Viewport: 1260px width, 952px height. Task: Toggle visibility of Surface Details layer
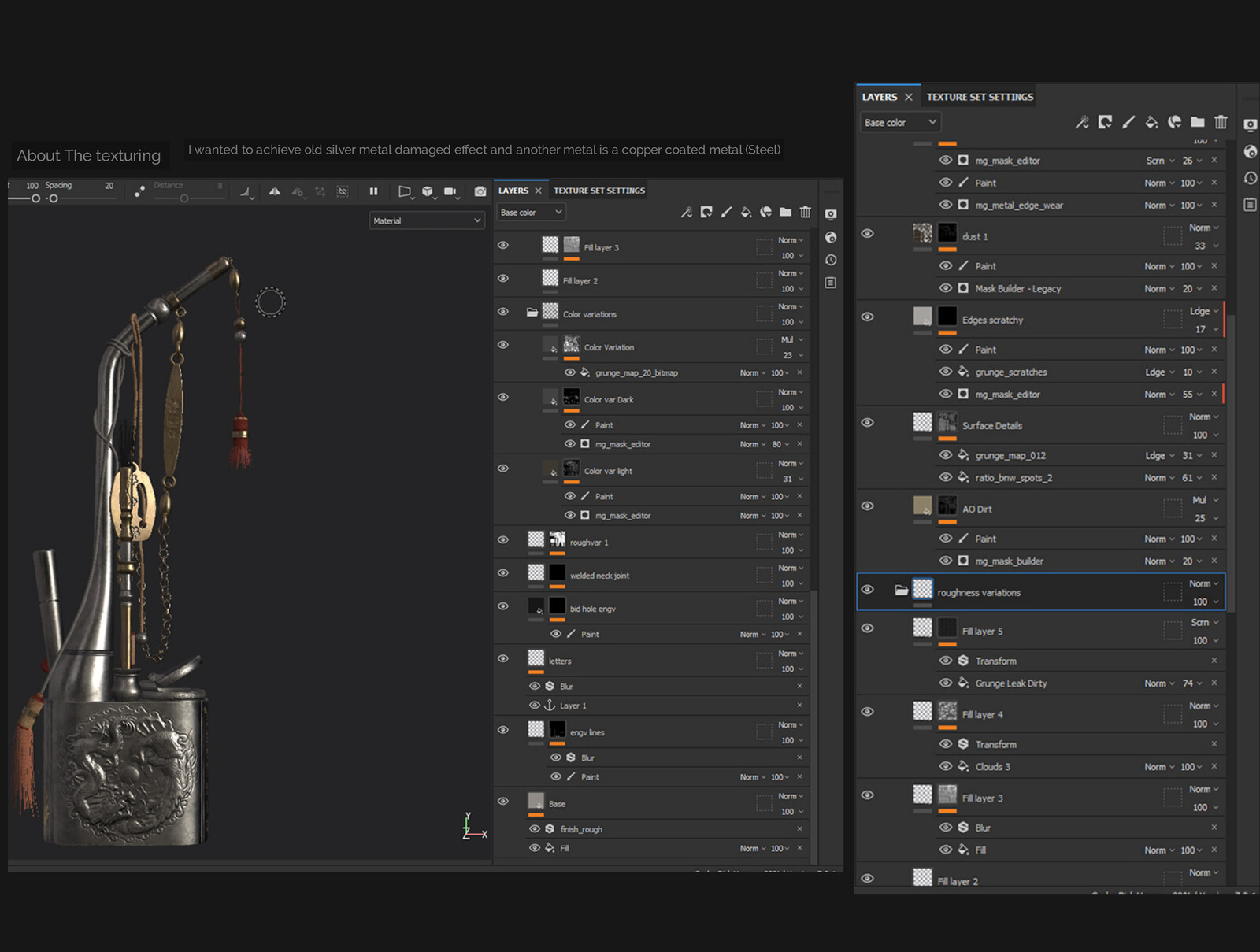point(867,422)
